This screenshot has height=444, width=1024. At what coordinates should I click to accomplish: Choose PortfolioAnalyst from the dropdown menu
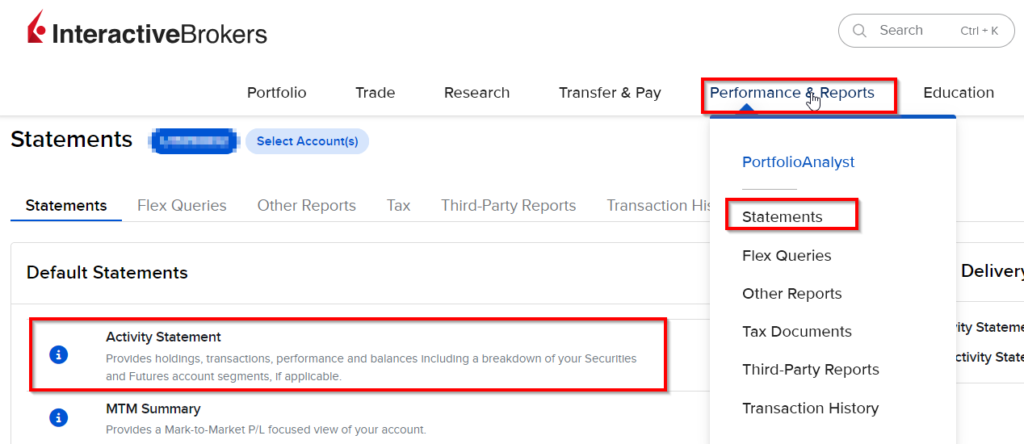[798, 162]
